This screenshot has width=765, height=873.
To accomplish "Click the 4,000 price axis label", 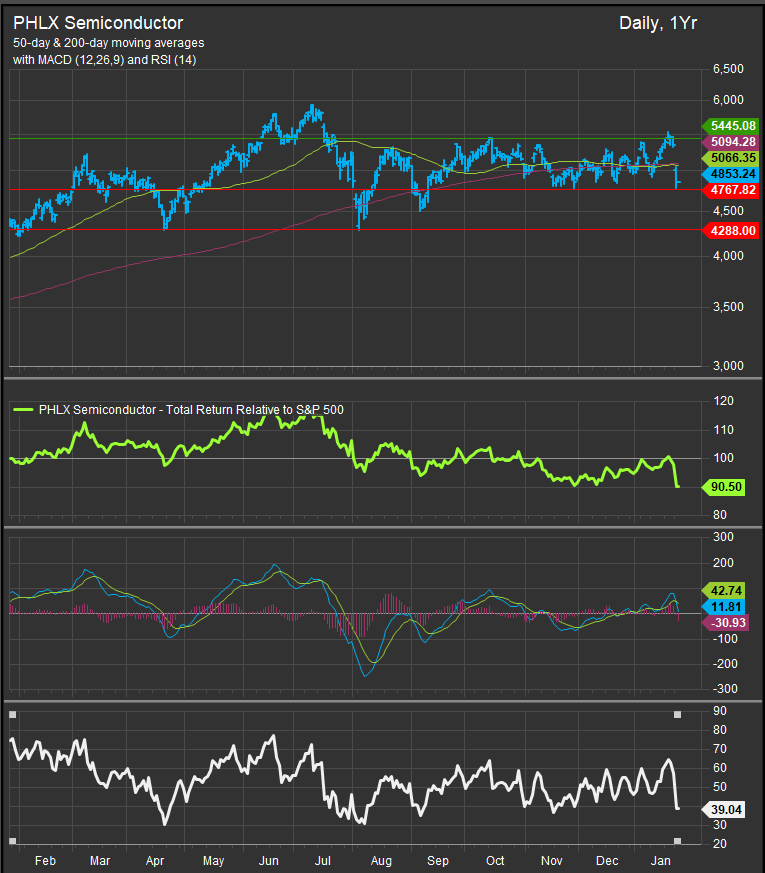I will tap(728, 256).
